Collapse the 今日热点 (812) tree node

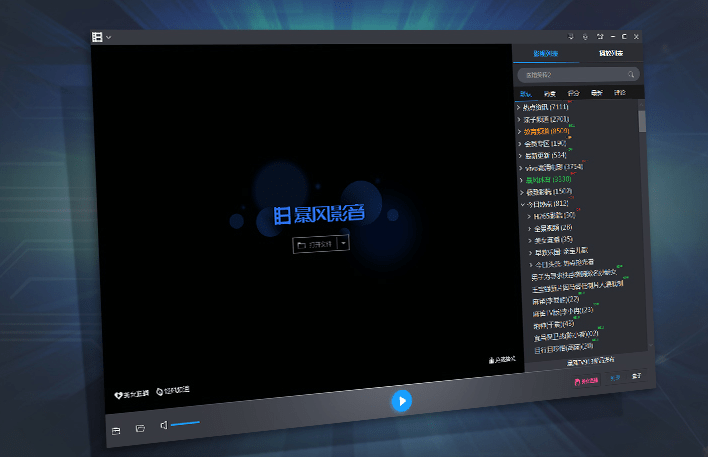(522, 204)
